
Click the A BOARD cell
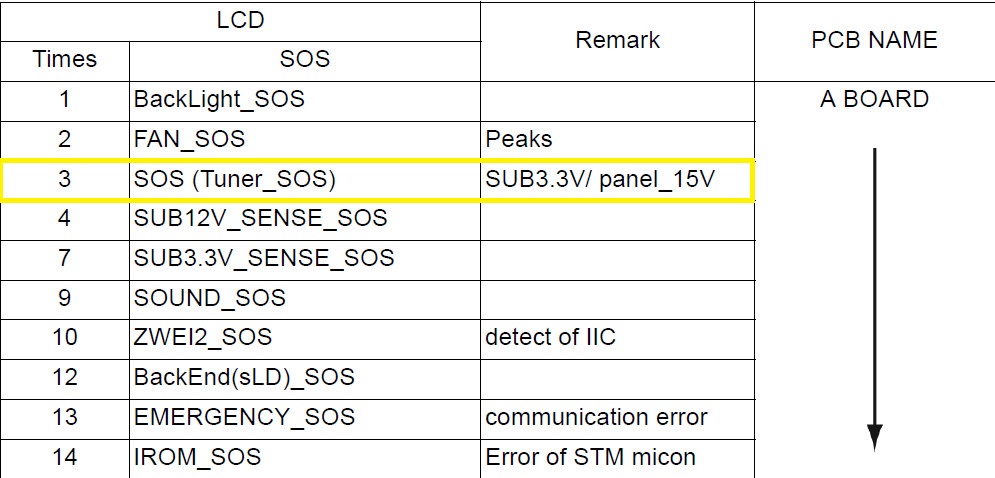tap(874, 99)
